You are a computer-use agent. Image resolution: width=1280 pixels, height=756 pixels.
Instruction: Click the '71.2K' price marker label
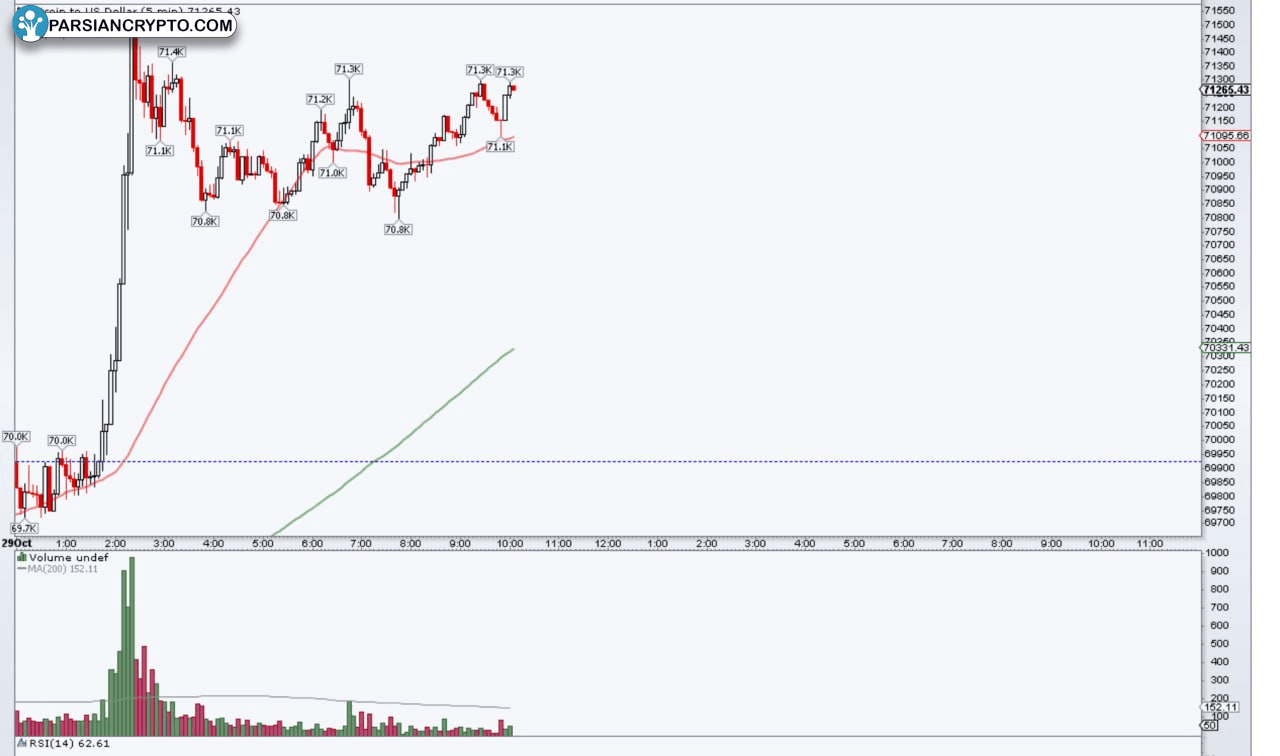coord(320,100)
